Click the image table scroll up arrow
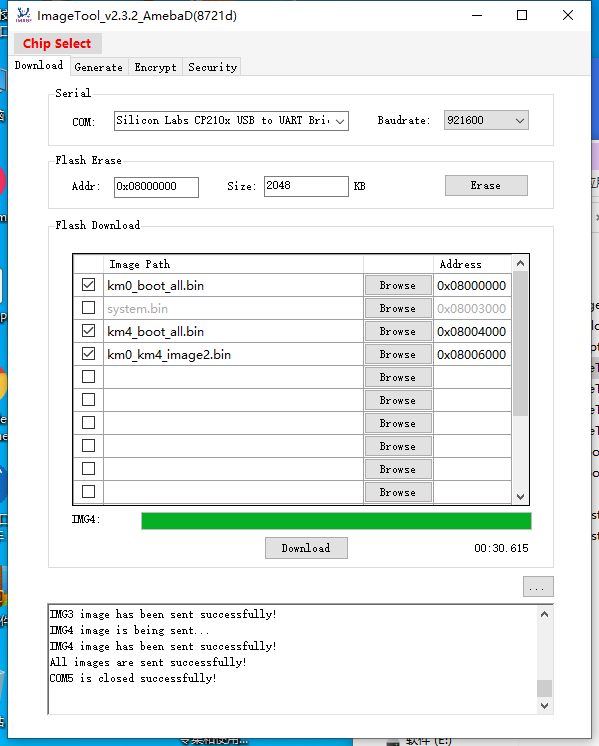Image resolution: width=599 pixels, height=746 pixels. coord(520,263)
